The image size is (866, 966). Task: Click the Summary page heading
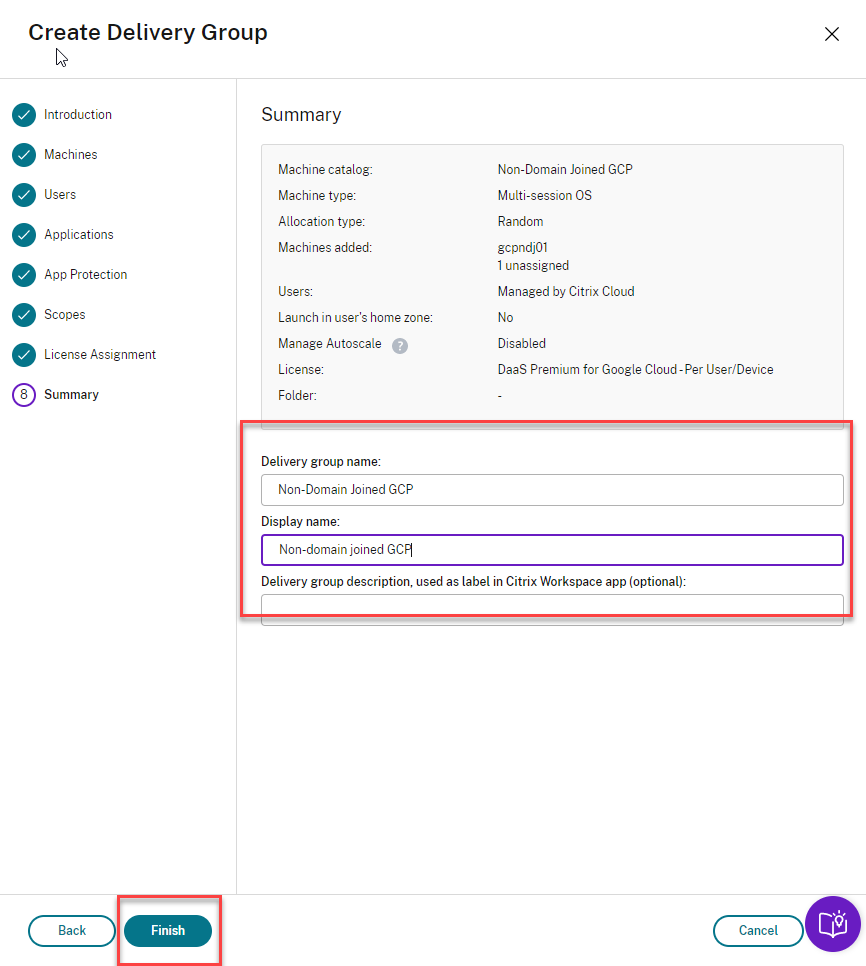click(301, 115)
